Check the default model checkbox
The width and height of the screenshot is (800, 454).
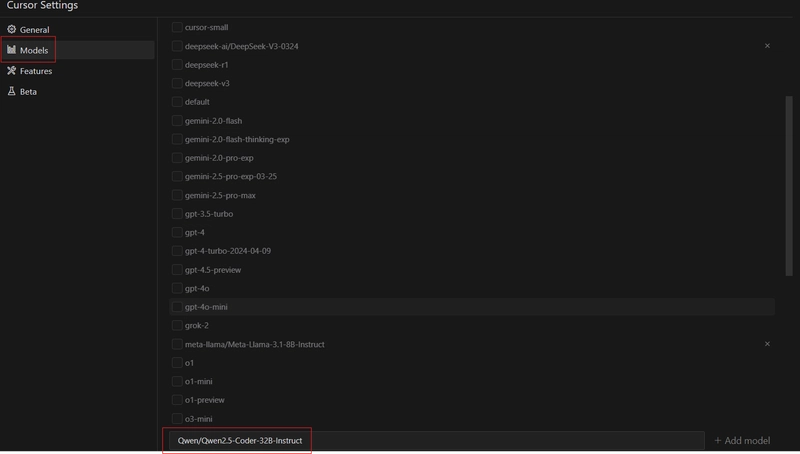click(x=177, y=102)
